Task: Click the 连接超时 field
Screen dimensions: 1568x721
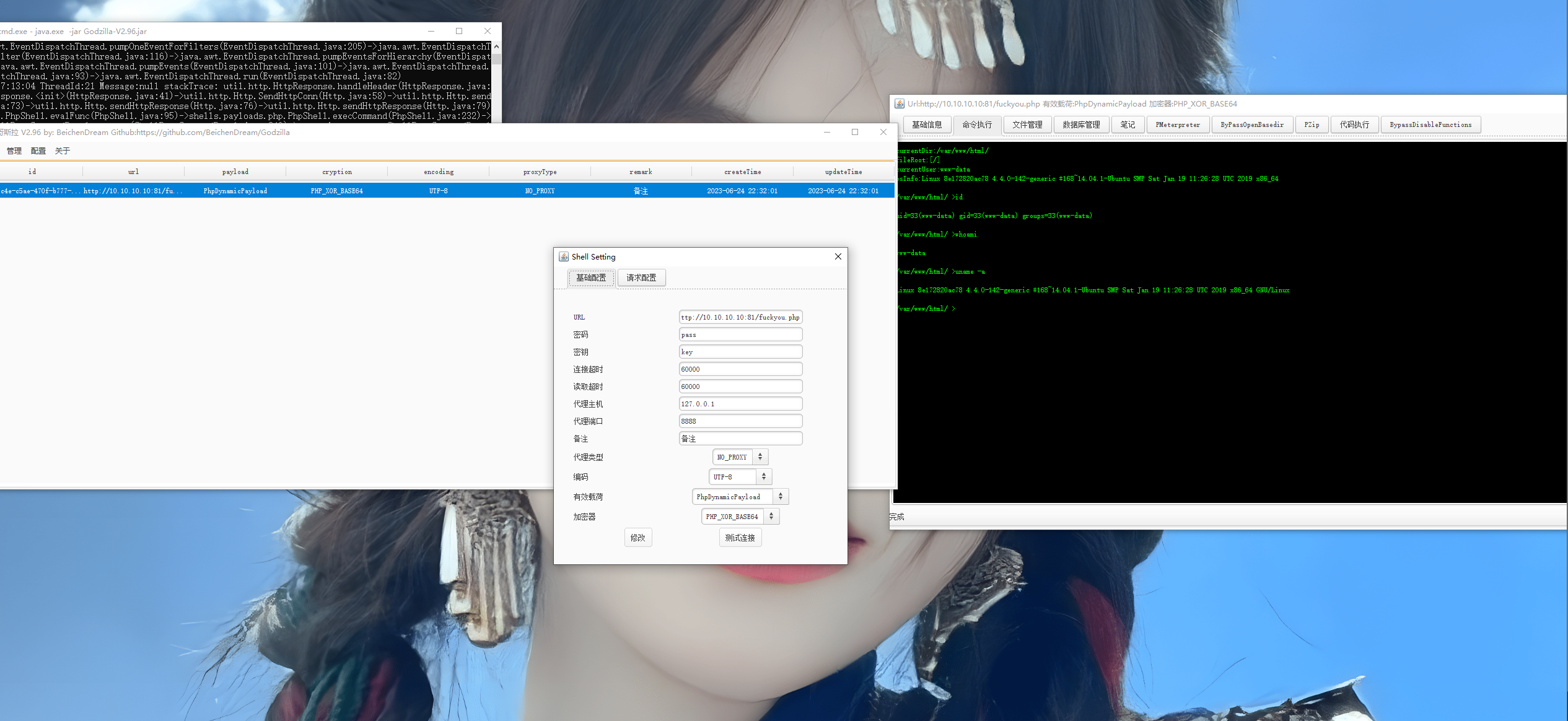Action: pyautogui.click(x=740, y=369)
